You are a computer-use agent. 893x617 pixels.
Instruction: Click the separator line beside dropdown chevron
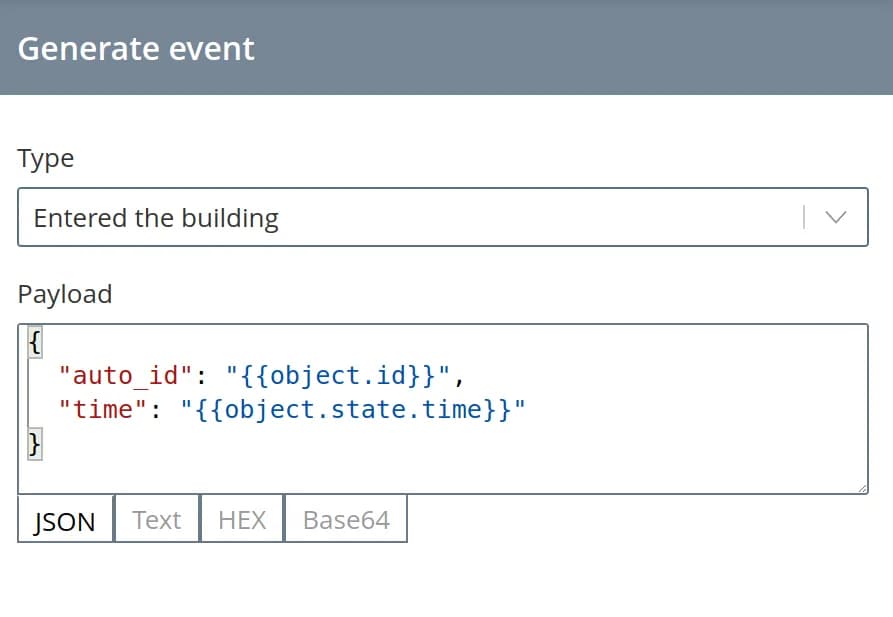pos(804,217)
